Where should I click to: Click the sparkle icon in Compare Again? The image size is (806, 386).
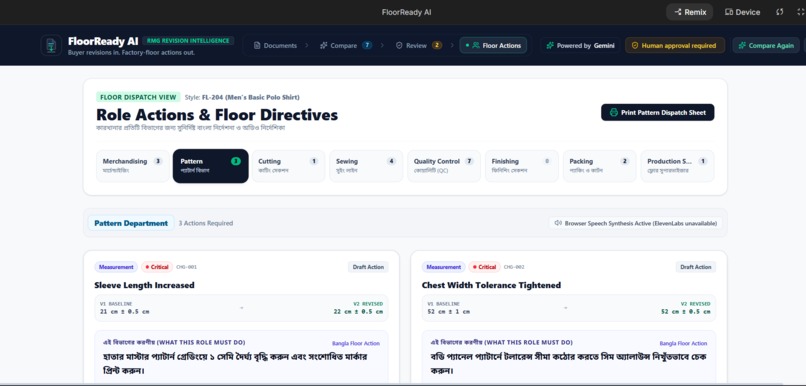click(x=742, y=45)
